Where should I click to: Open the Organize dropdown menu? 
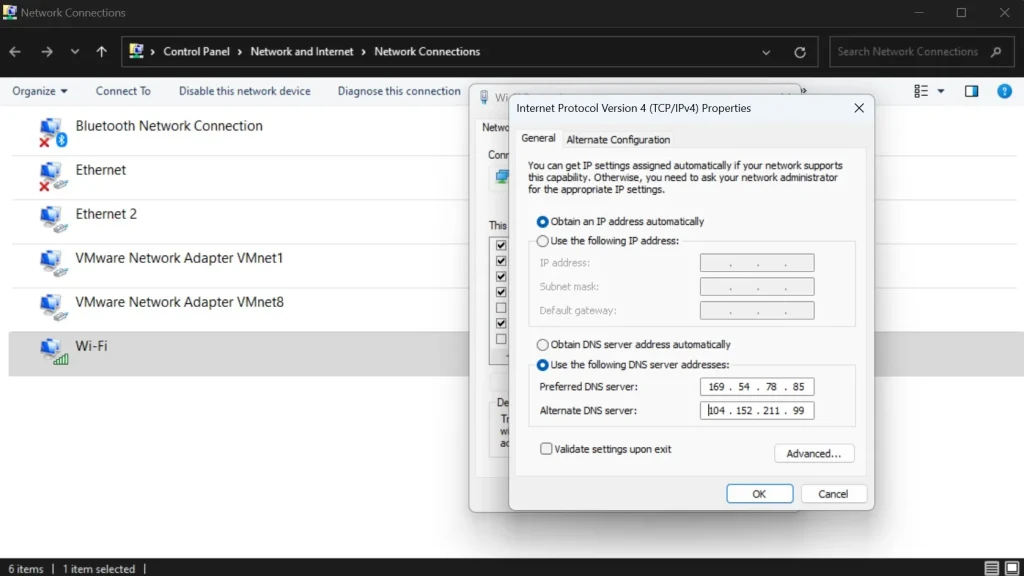(40, 91)
